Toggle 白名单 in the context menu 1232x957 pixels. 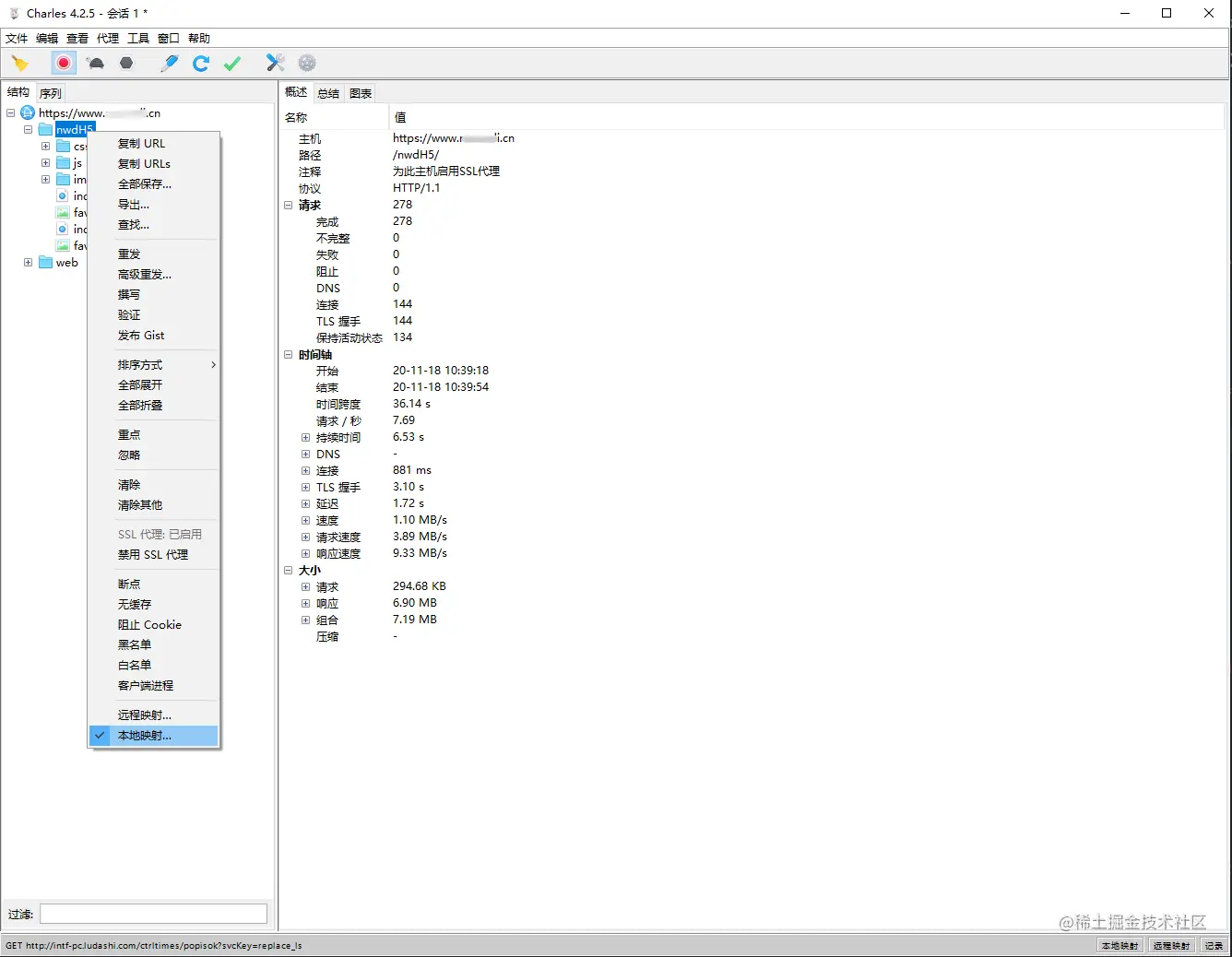(x=154, y=666)
